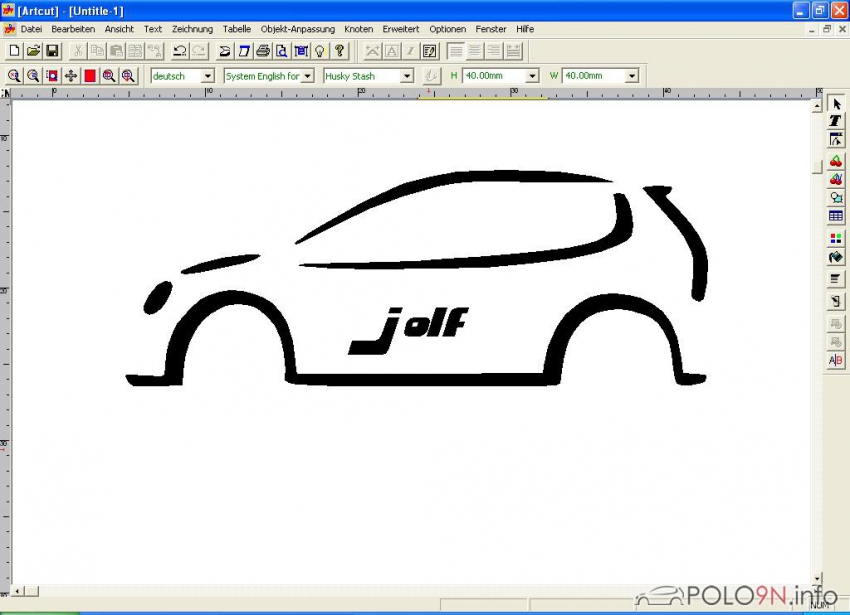Open the Zeichnung menu

click(x=192, y=29)
